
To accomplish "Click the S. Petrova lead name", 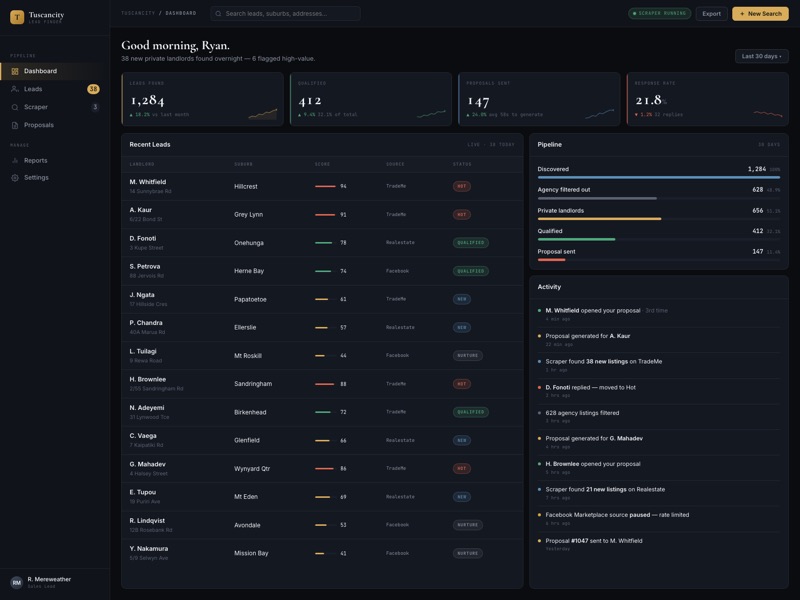I will pyautogui.click(x=145, y=266).
